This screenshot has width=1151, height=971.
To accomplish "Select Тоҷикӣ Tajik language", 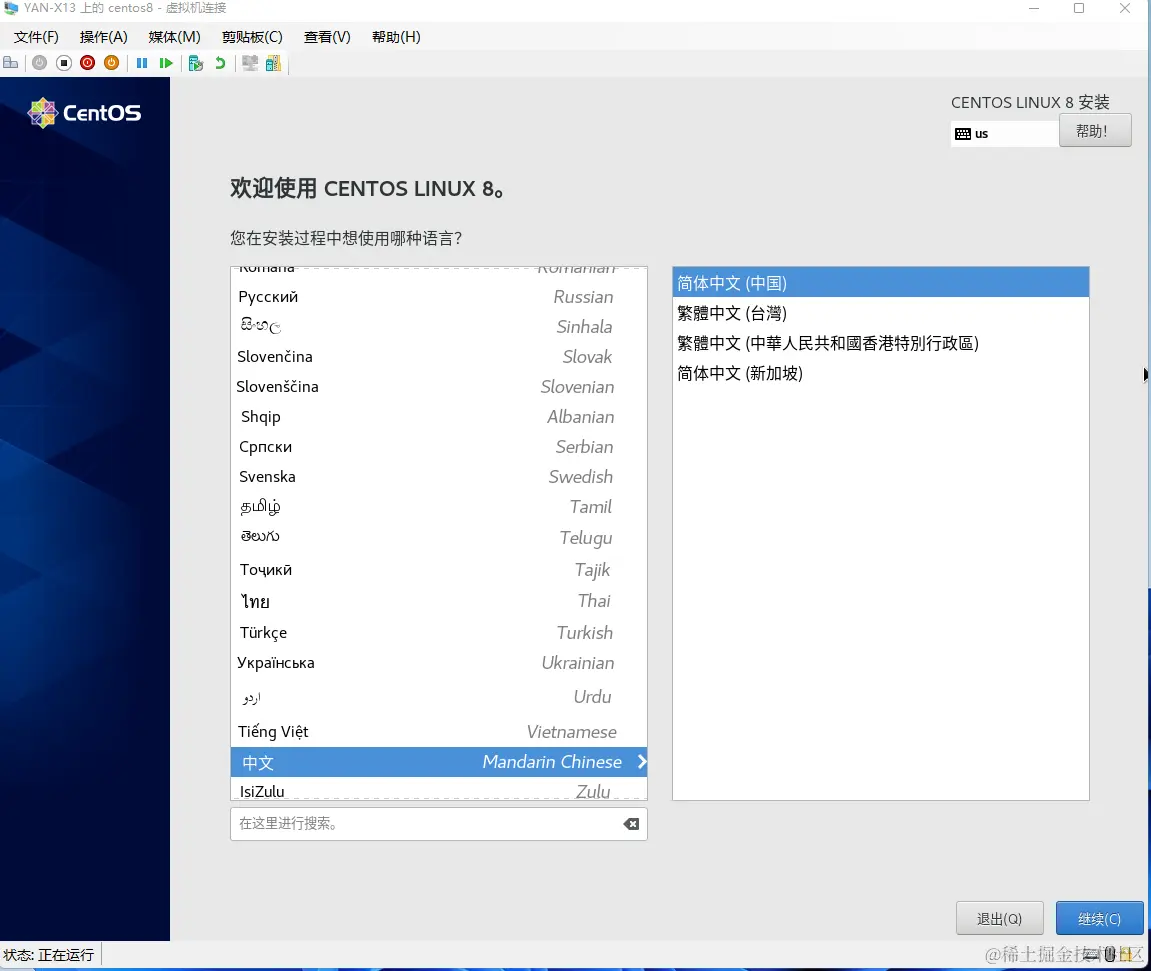I will 438,570.
